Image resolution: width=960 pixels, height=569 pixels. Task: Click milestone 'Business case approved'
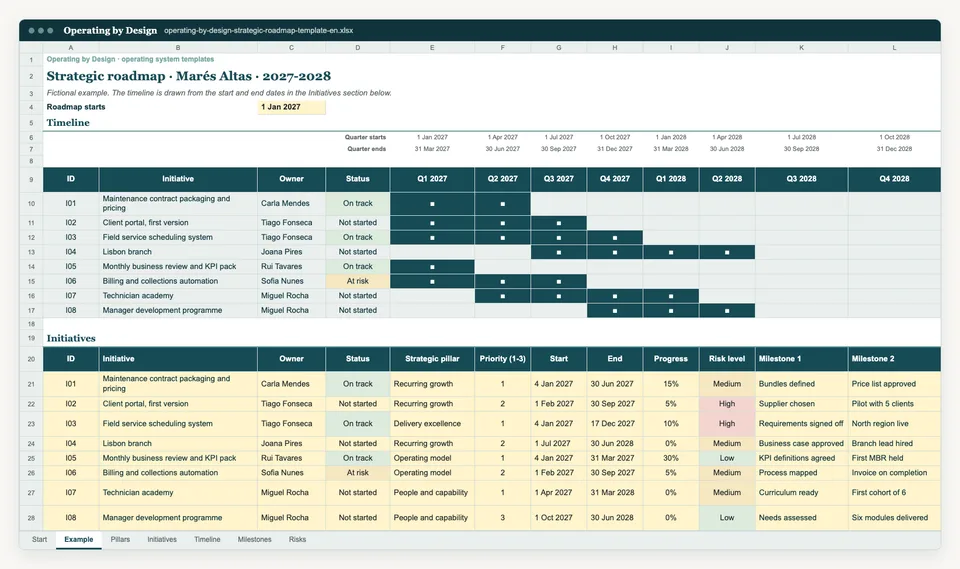click(x=801, y=443)
